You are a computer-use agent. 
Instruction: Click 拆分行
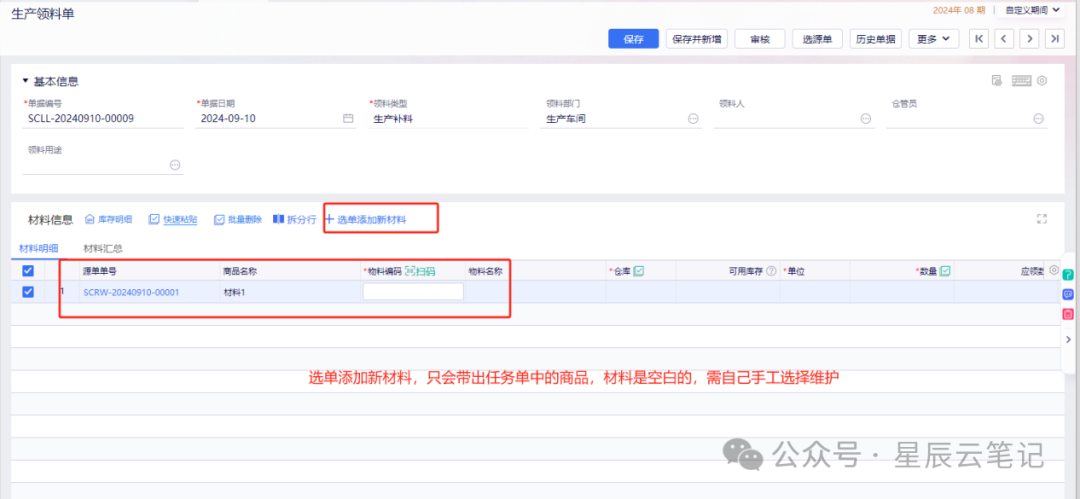pyautogui.click(x=295, y=219)
